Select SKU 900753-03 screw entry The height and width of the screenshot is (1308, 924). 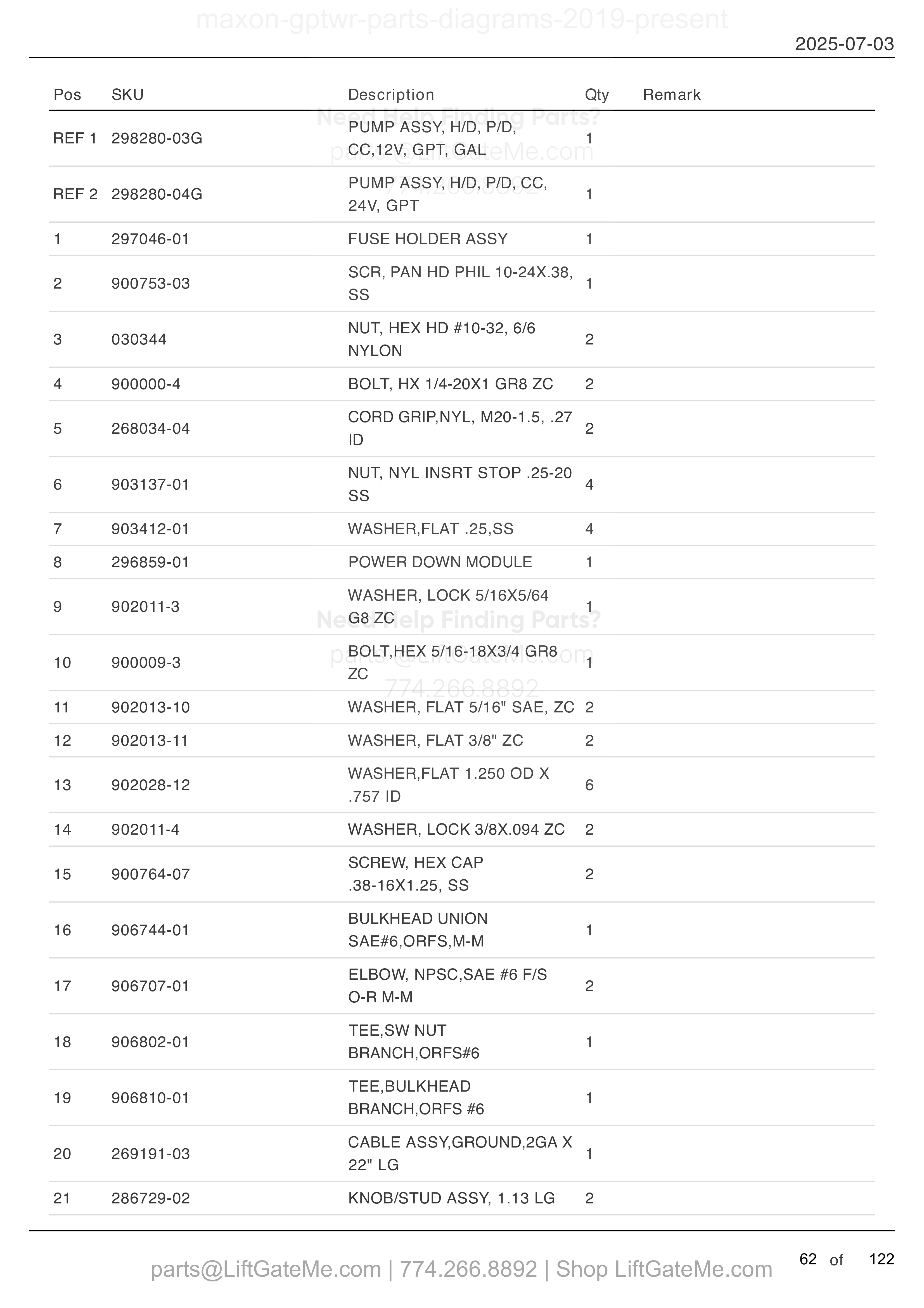[150, 283]
